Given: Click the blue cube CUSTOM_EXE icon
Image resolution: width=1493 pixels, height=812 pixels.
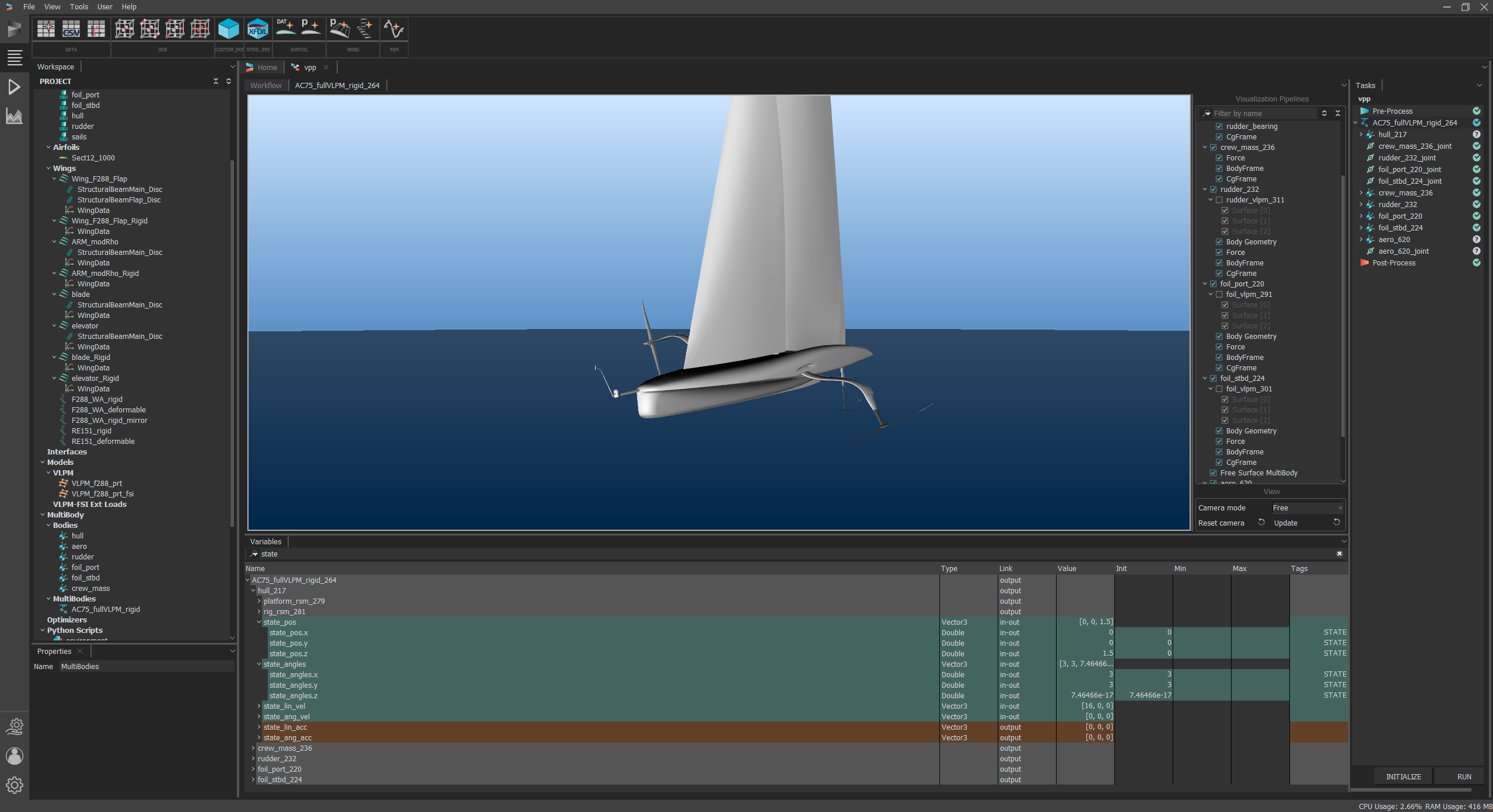Looking at the screenshot, I should 229,29.
